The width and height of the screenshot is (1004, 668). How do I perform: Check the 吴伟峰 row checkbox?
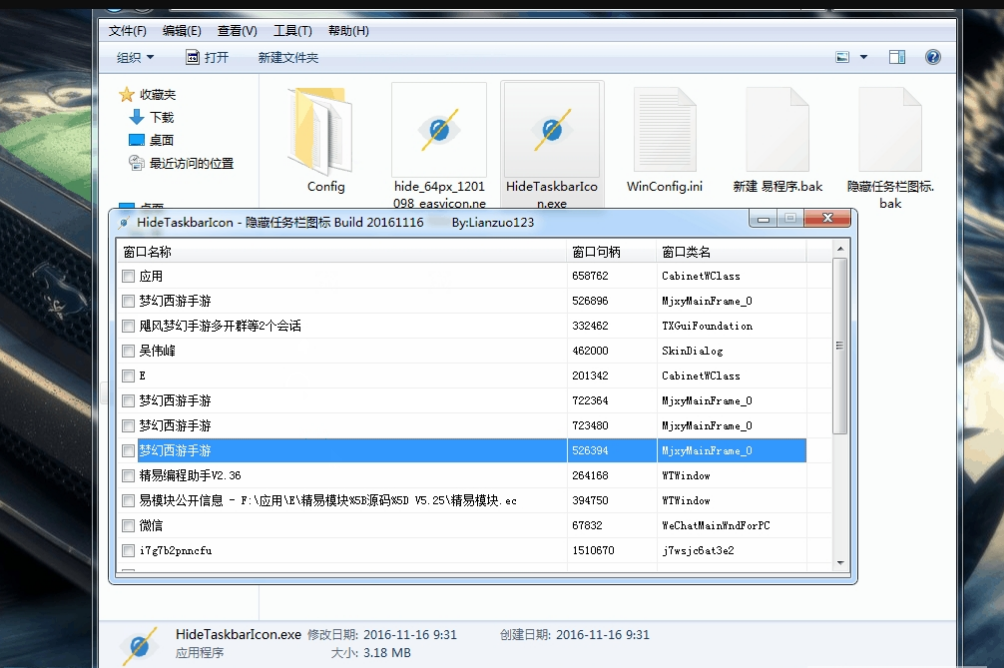pyautogui.click(x=128, y=351)
